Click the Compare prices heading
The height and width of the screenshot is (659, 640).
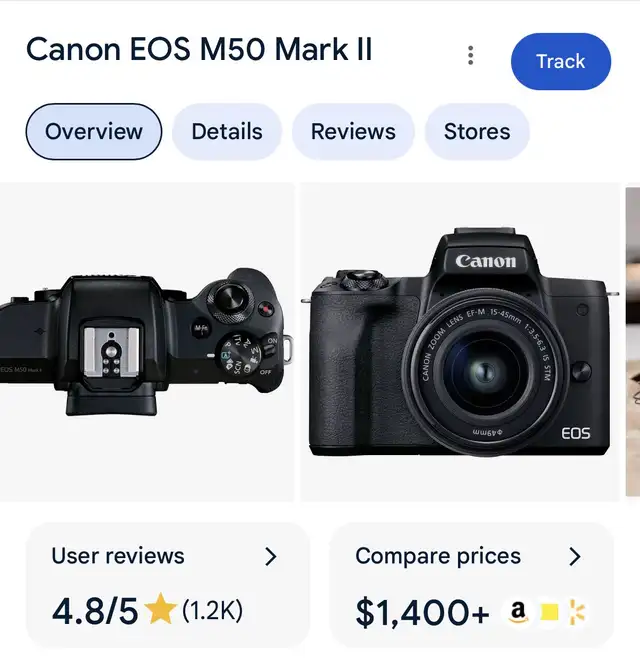click(x=438, y=556)
